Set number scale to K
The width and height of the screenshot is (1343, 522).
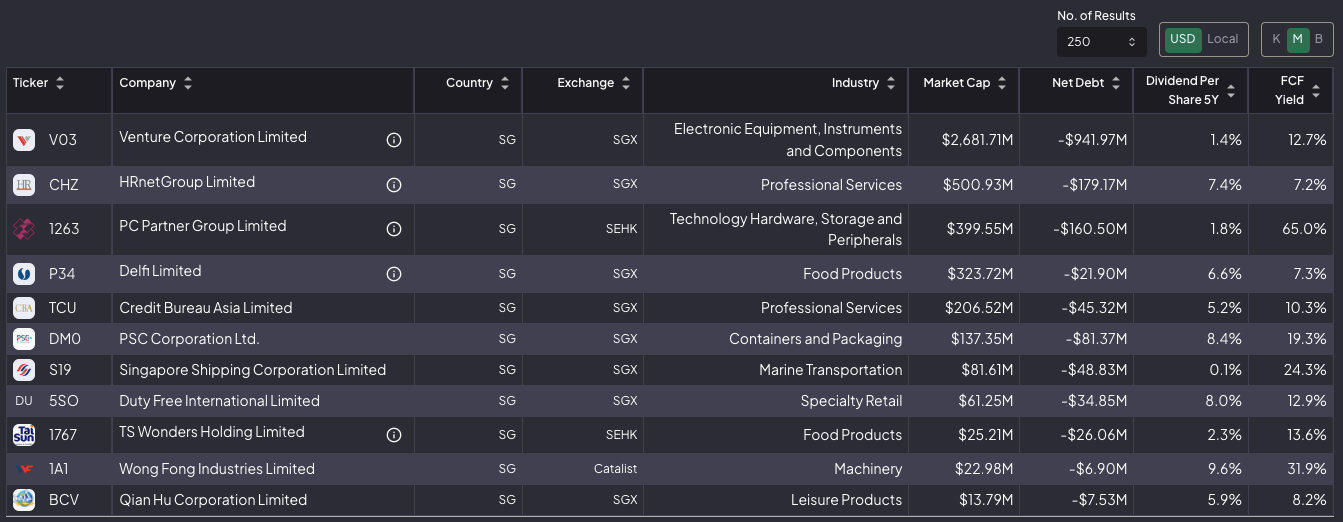[1276, 39]
